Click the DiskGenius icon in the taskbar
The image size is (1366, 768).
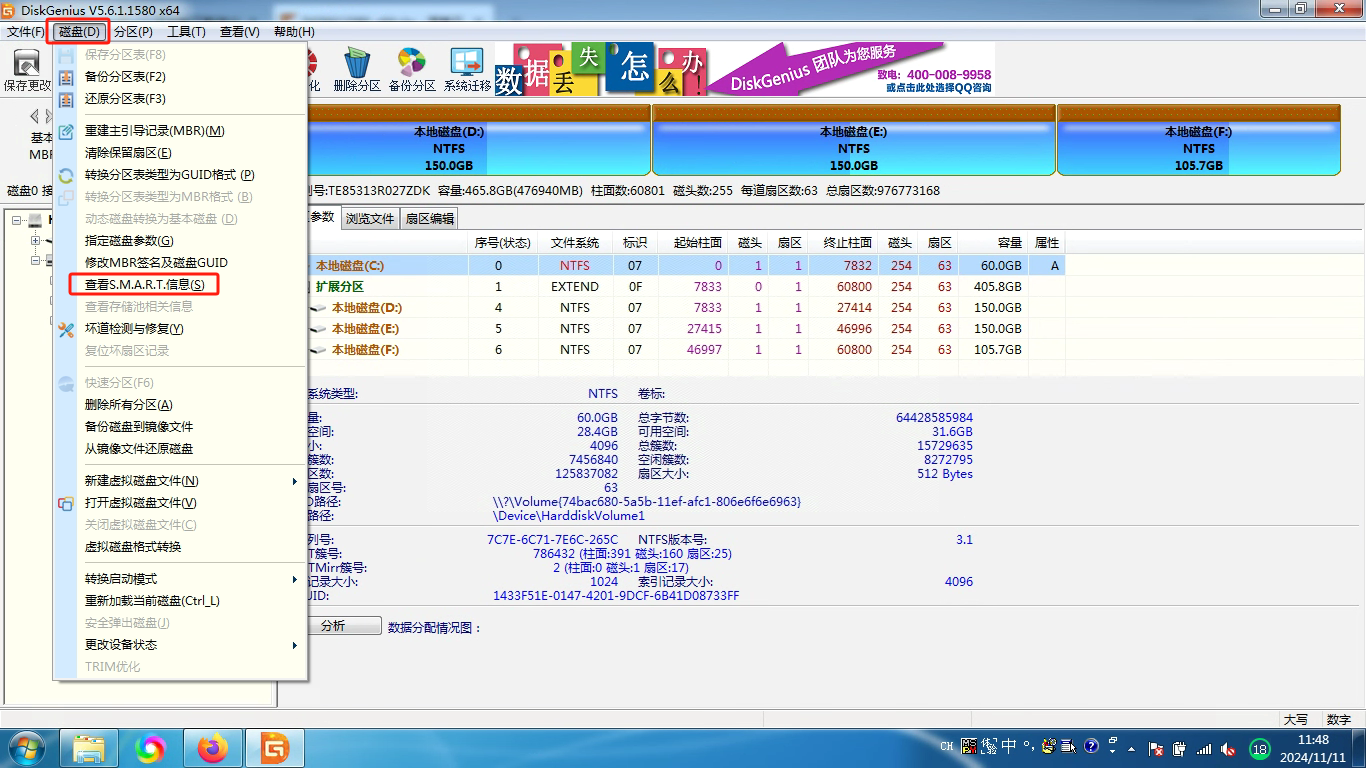point(273,747)
